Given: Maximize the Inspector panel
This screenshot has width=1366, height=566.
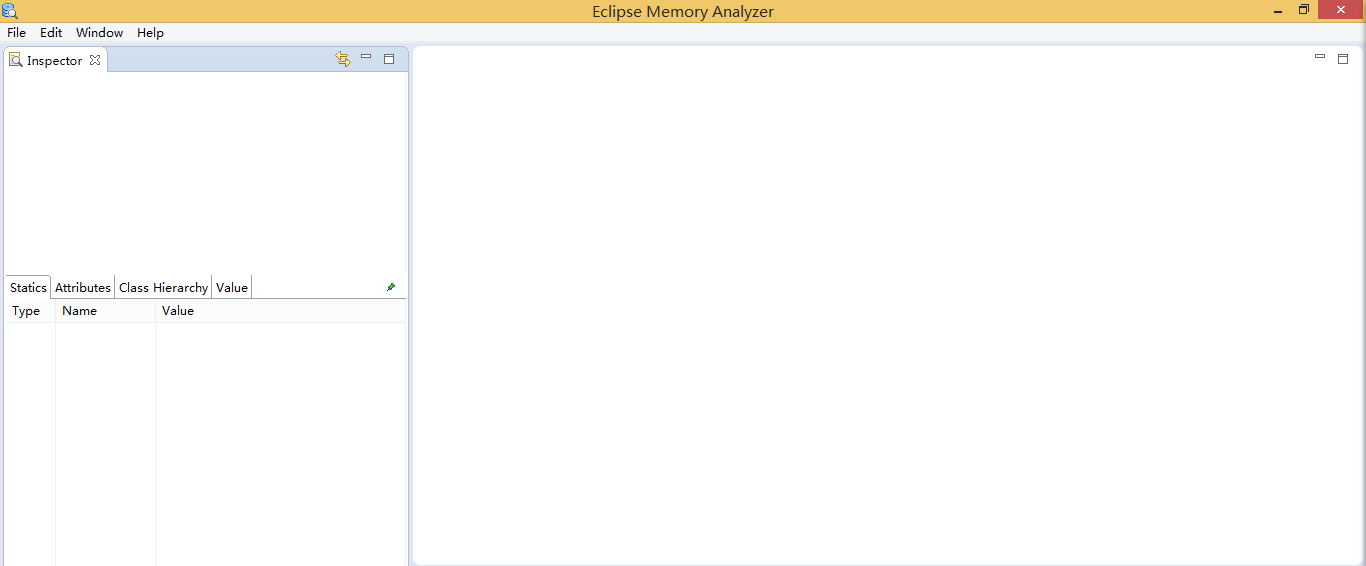Looking at the screenshot, I should 389,59.
